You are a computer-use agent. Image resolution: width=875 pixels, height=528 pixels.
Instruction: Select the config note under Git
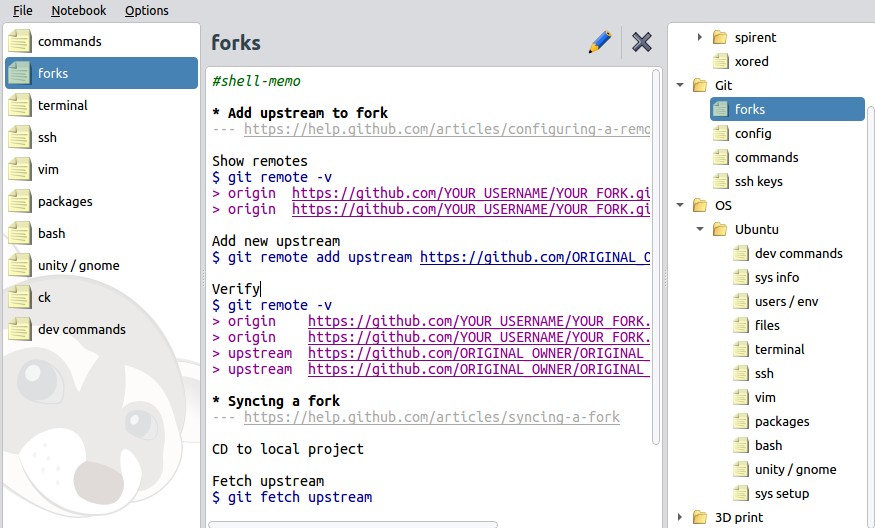click(x=742, y=133)
